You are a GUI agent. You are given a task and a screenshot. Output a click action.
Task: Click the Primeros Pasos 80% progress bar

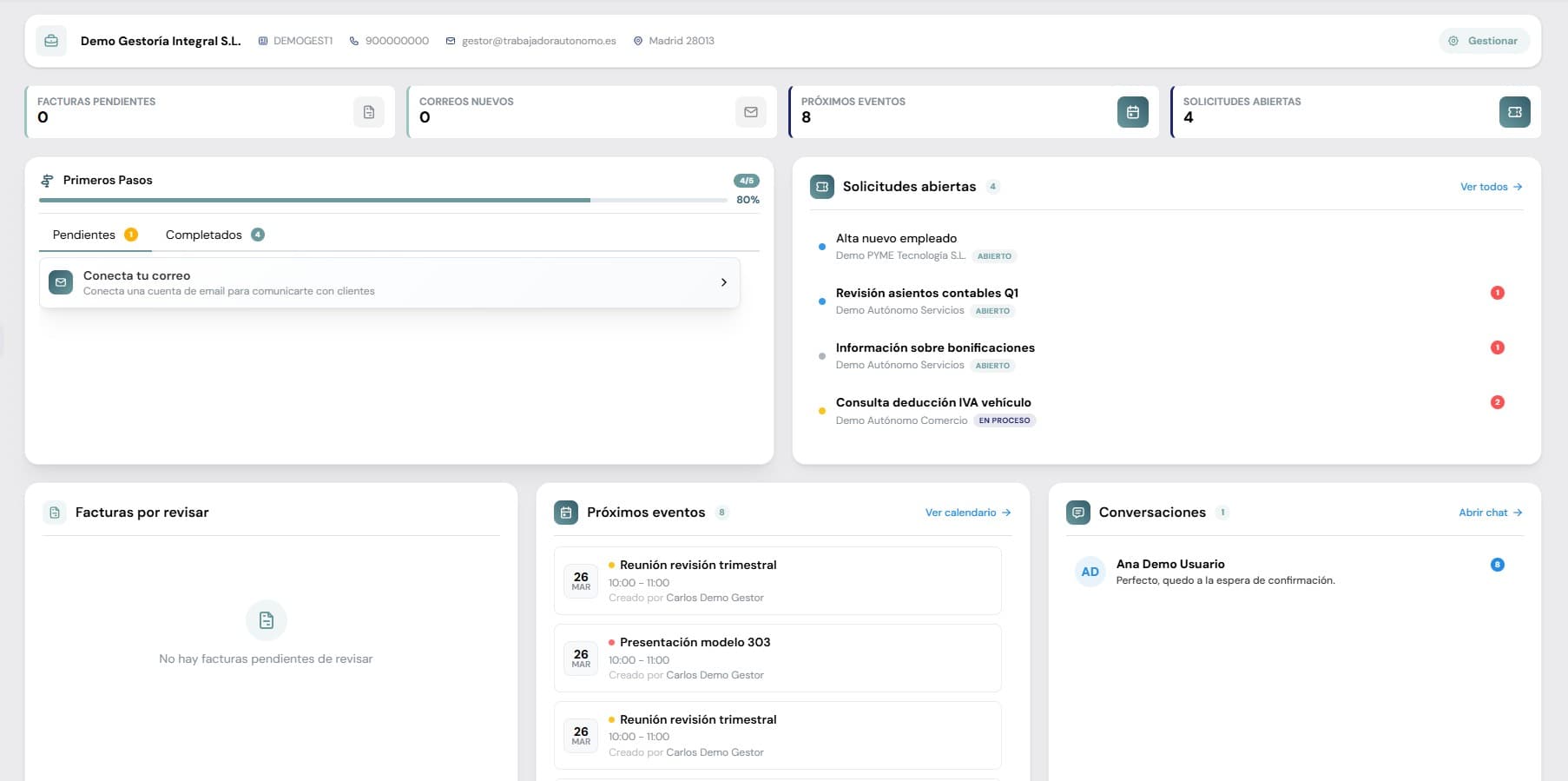(x=383, y=200)
